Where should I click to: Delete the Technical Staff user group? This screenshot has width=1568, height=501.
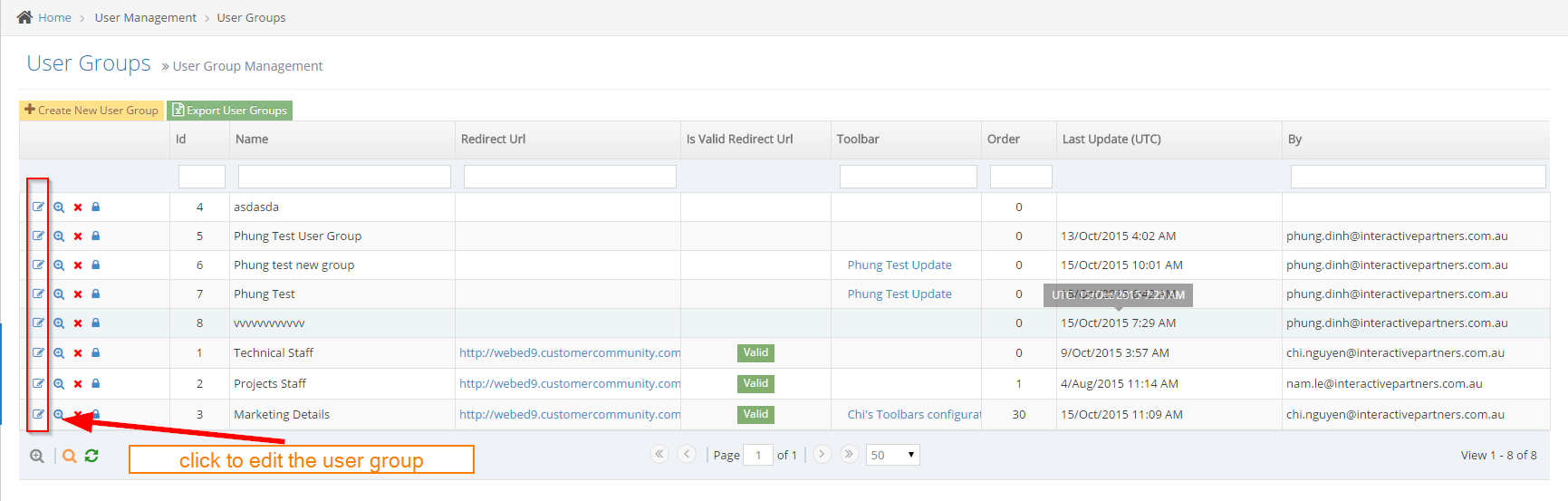(x=78, y=353)
